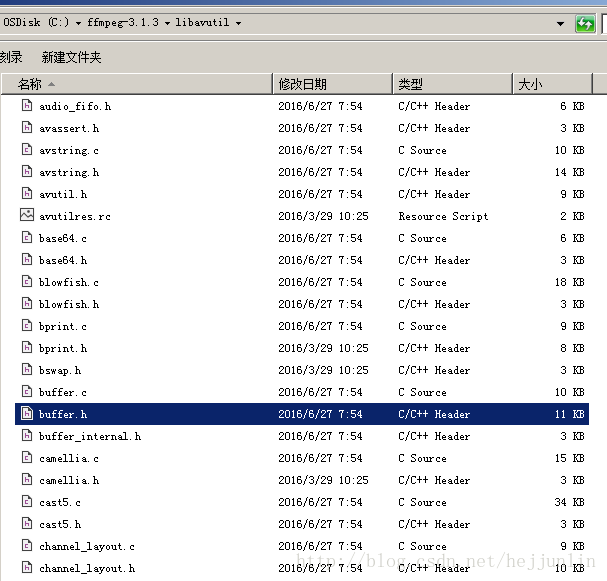Select file name camellia.c
The width and height of the screenshot is (607, 581).
point(69,459)
